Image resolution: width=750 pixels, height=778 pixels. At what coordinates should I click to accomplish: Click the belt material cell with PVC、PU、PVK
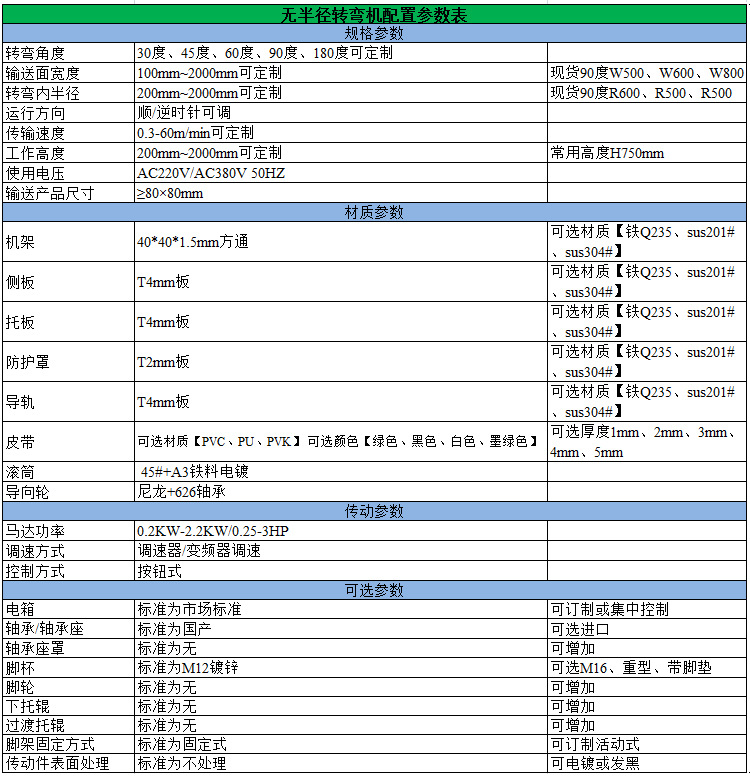pyautogui.click(x=339, y=441)
